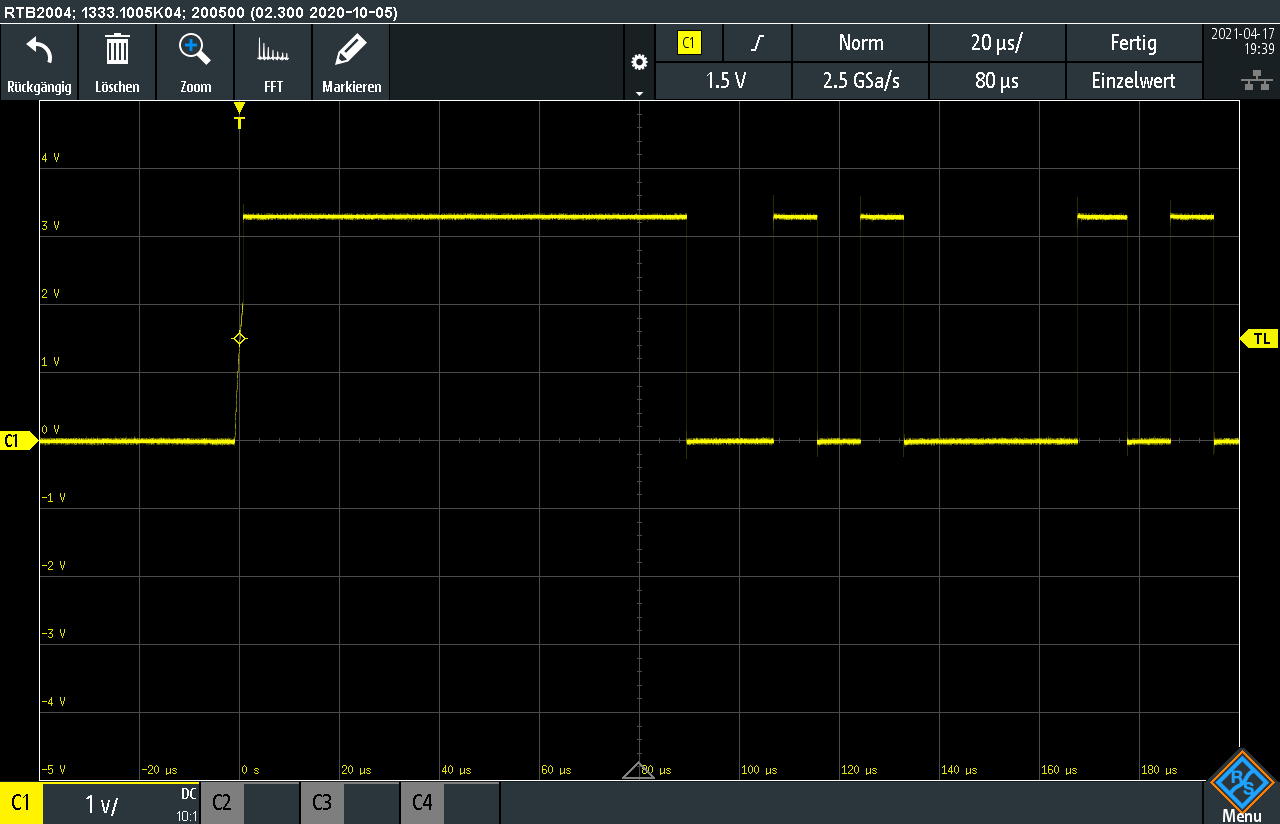Change the rising edge trigger slope
The height and width of the screenshot is (824, 1280).
click(757, 43)
